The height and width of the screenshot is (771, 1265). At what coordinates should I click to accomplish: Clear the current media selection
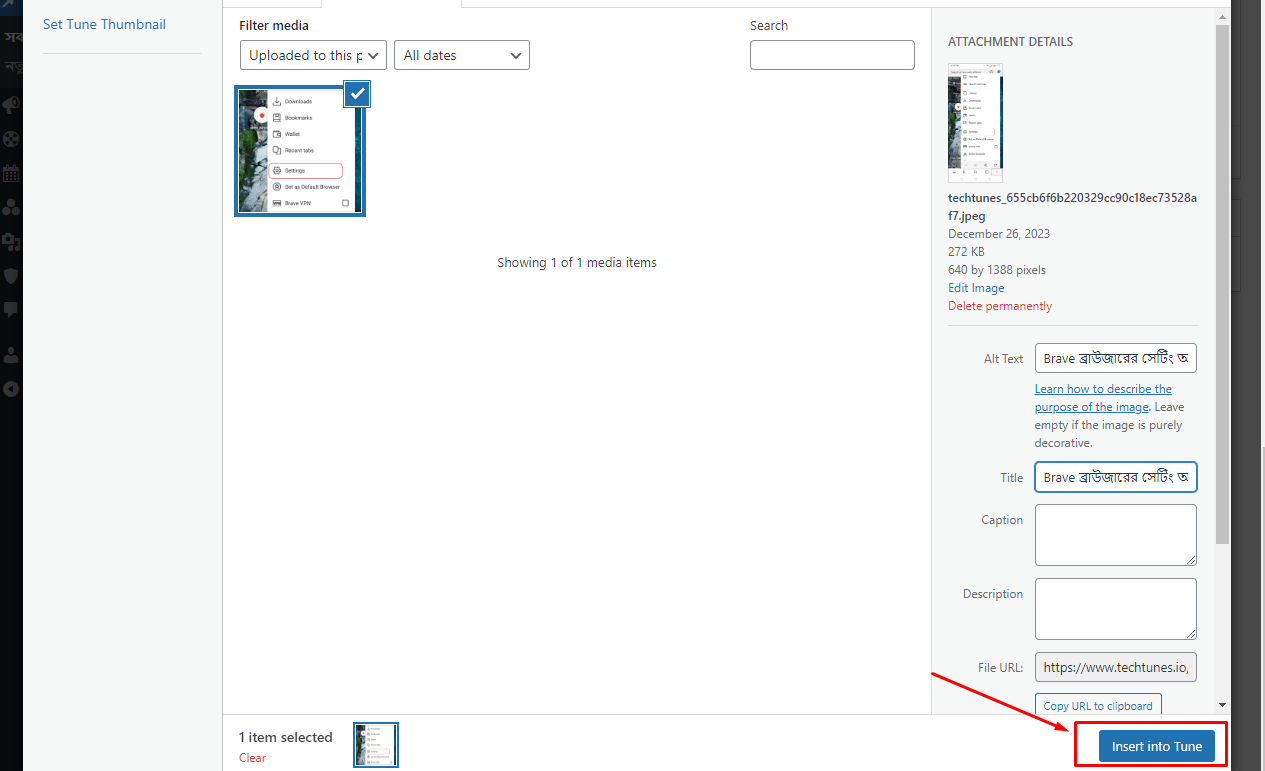point(252,757)
